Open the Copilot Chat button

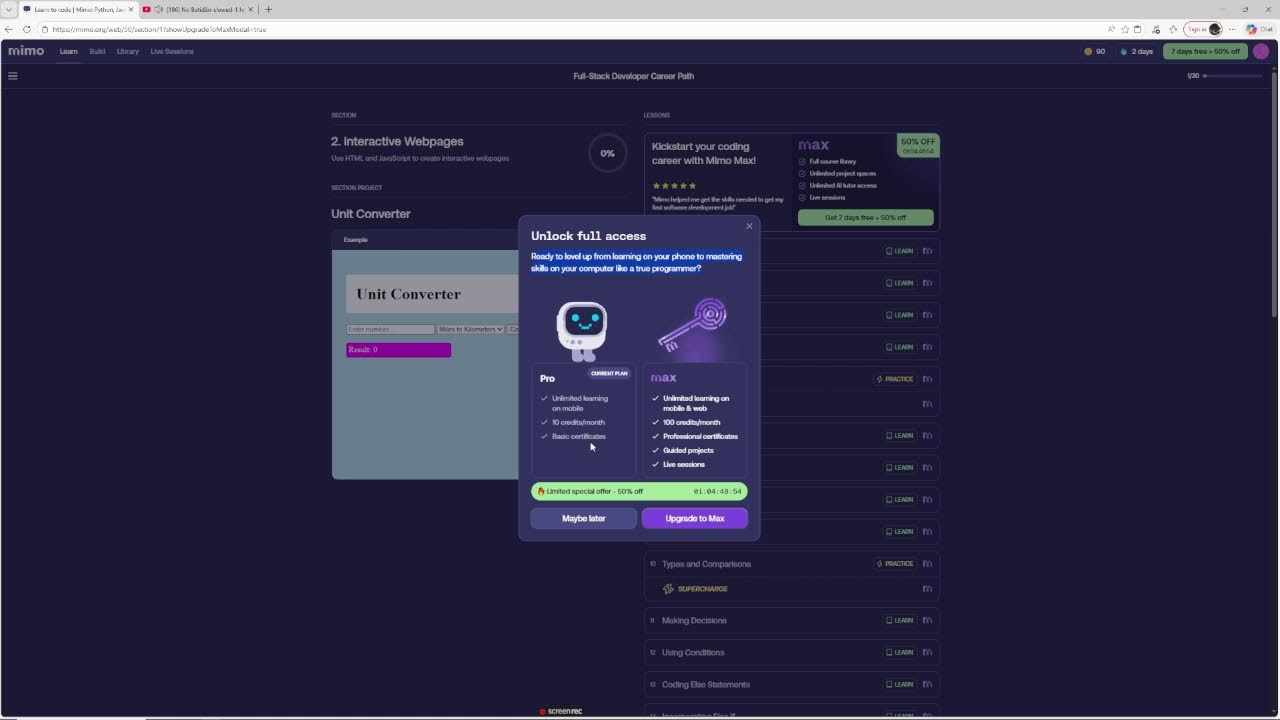pyautogui.click(x=1257, y=29)
